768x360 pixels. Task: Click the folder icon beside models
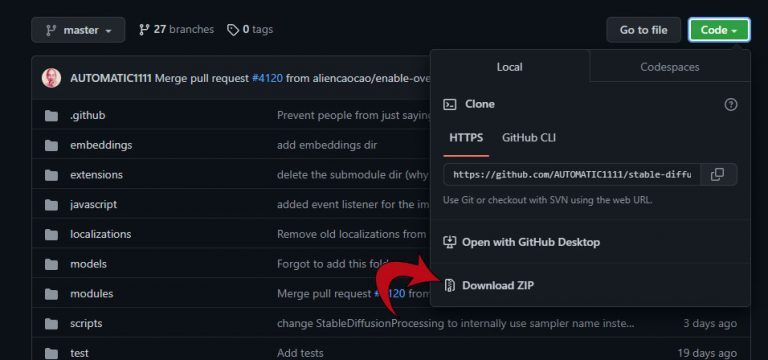coord(51,264)
